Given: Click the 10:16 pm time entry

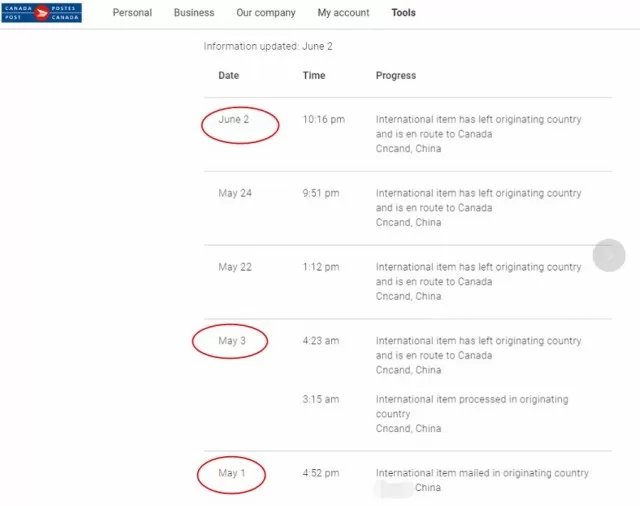Looking at the screenshot, I should coord(324,120).
